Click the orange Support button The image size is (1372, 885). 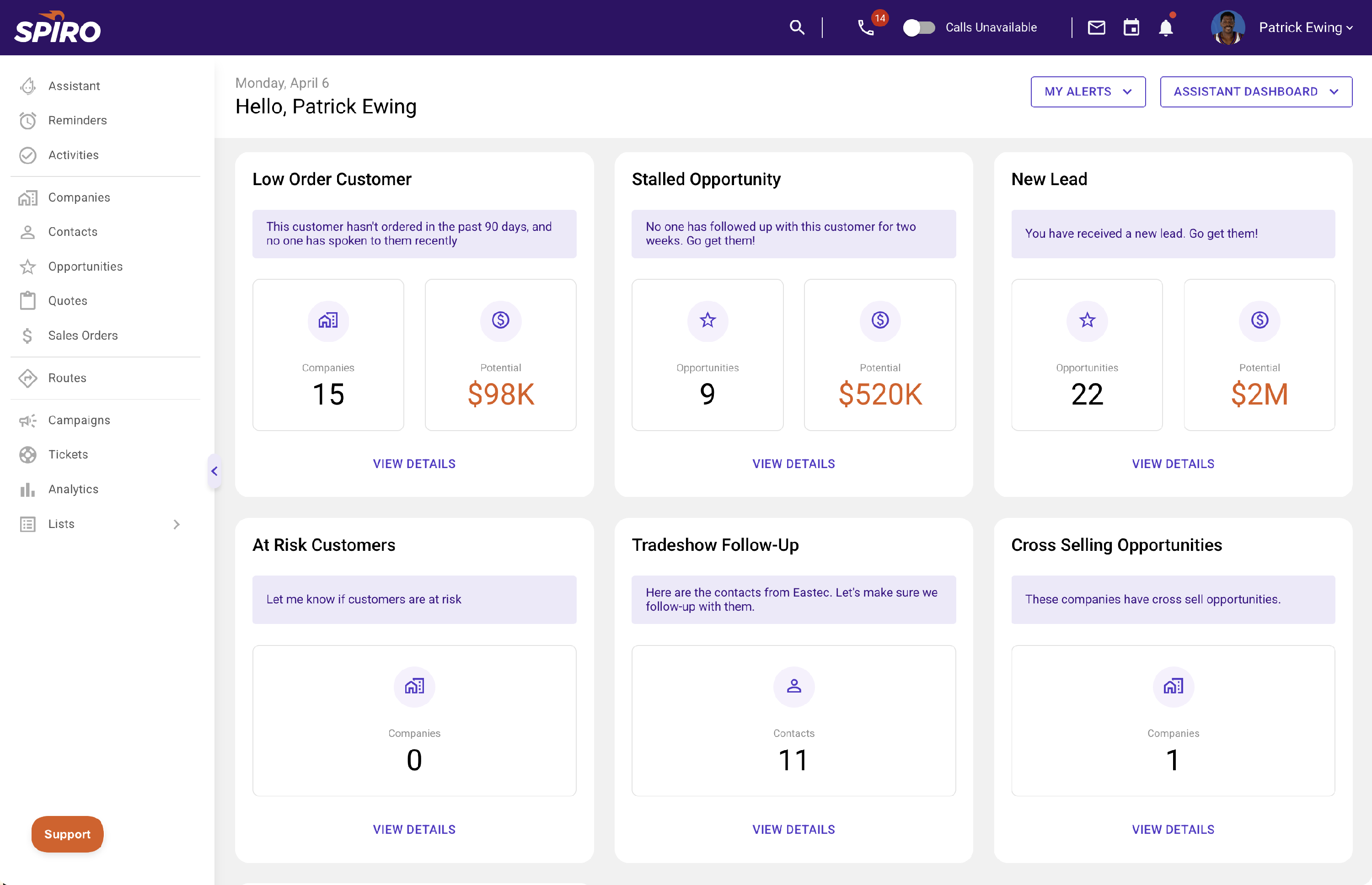click(67, 834)
